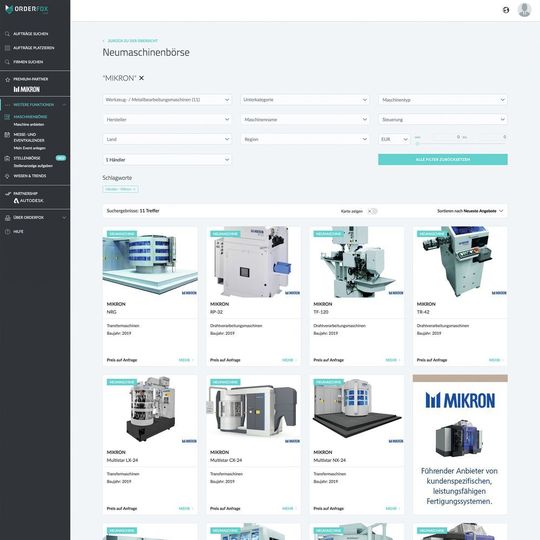540x540 pixels.
Task: Open Sortieren nach Neueste Angebote dropdown
Action: (x=470, y=211)
